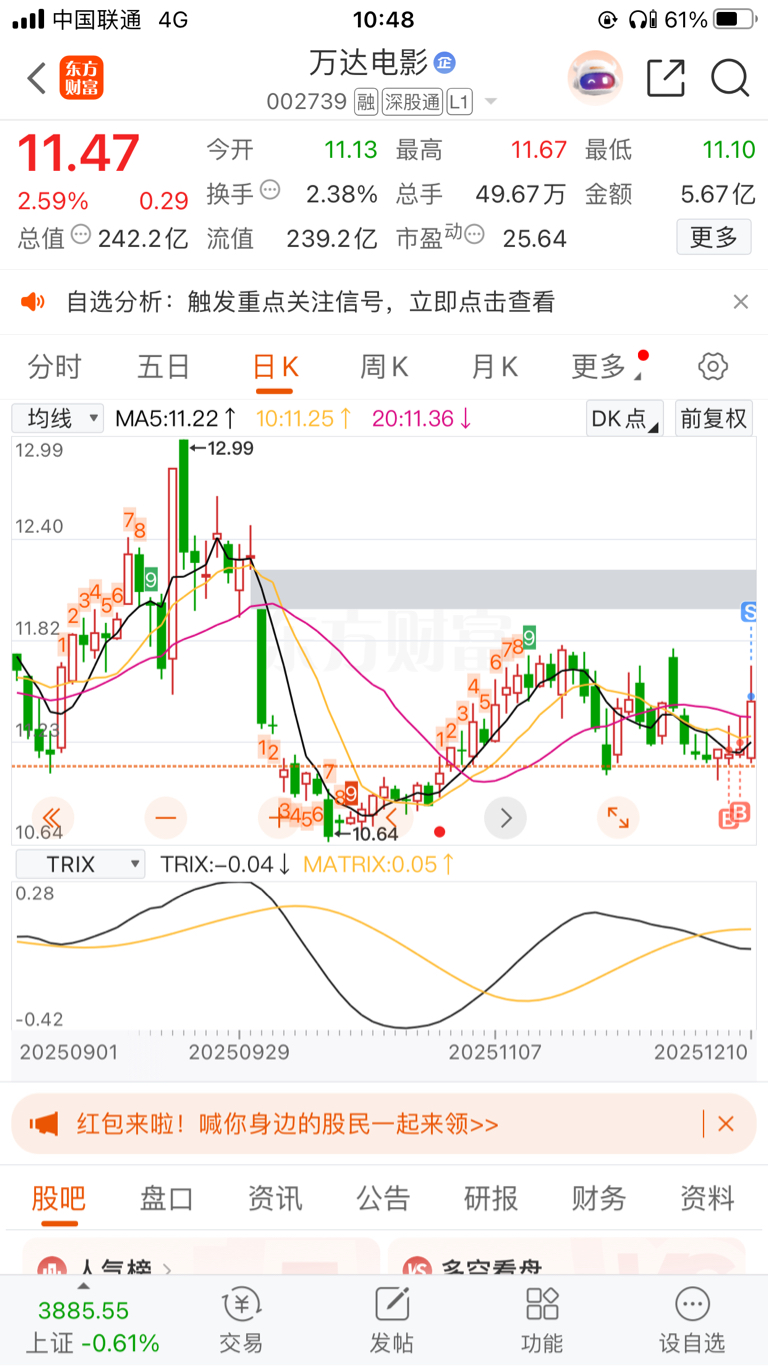The image size is (768, 1366).
Task: Tap the 更多 button beside quote data
Action: tap(714, 237)
